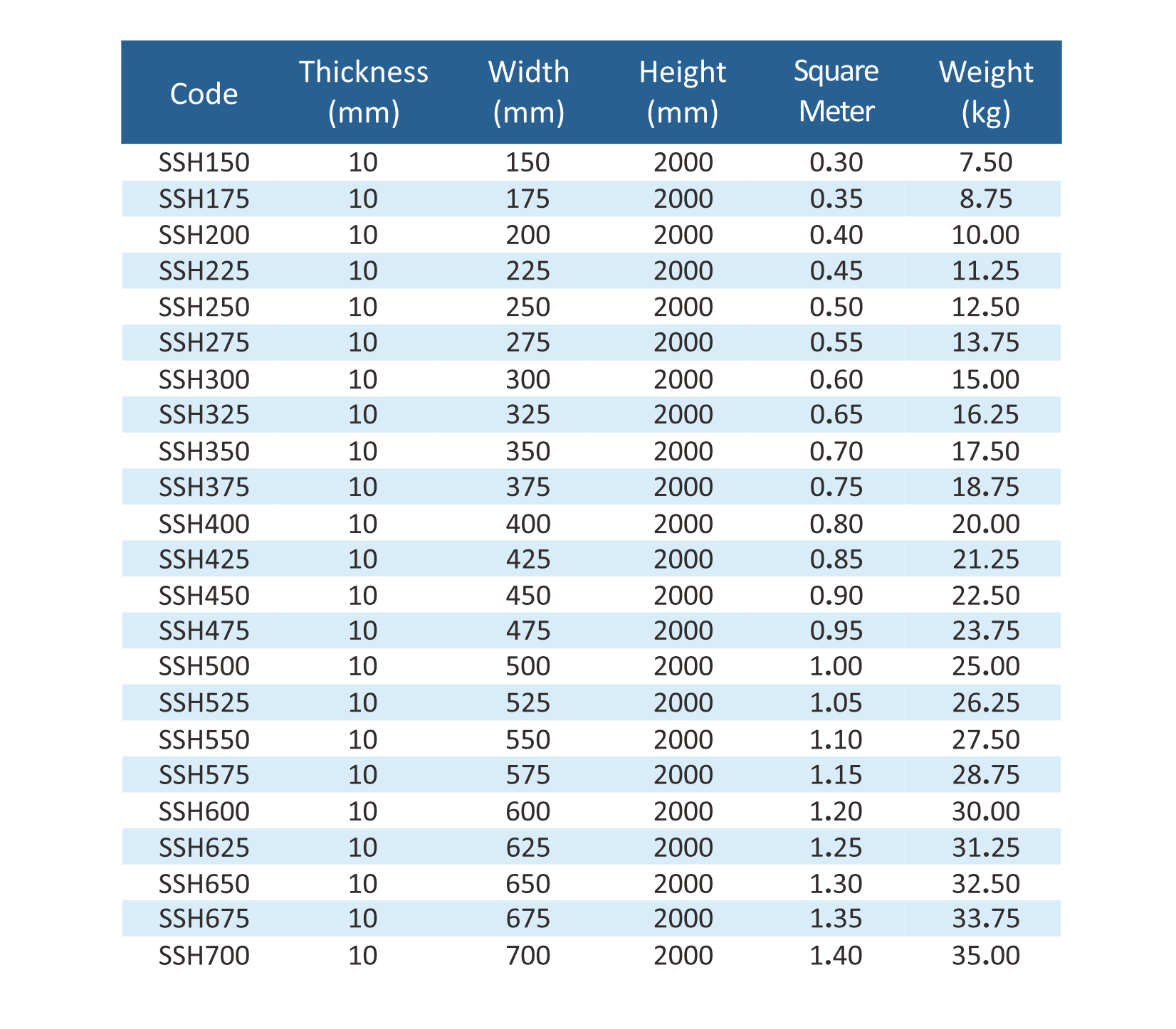Select the SSH525 code cell

(204, 703)
